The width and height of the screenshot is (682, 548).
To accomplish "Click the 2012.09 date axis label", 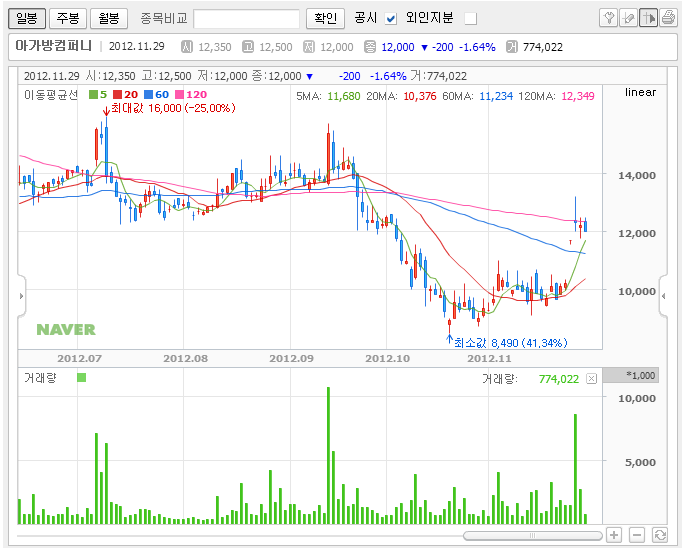I will click(291, 358).
